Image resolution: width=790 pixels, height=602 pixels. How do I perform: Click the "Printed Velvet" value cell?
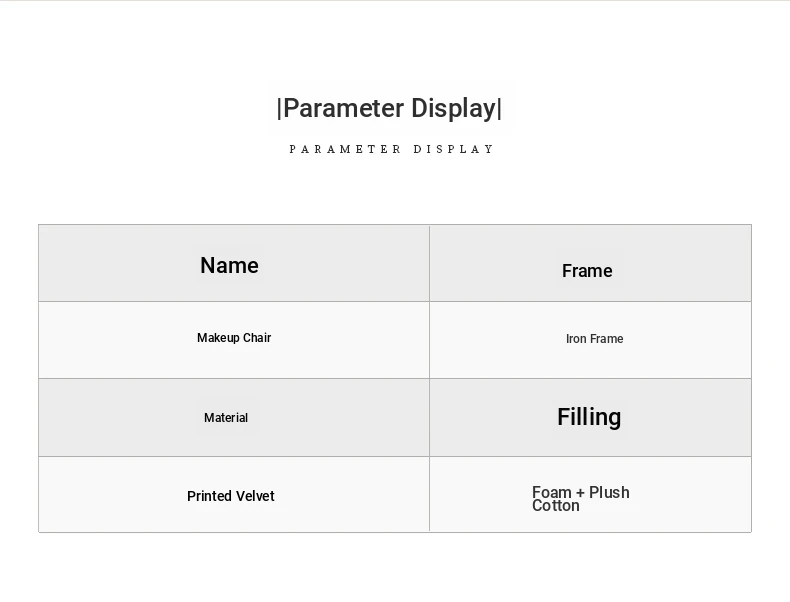pos(230,496)
